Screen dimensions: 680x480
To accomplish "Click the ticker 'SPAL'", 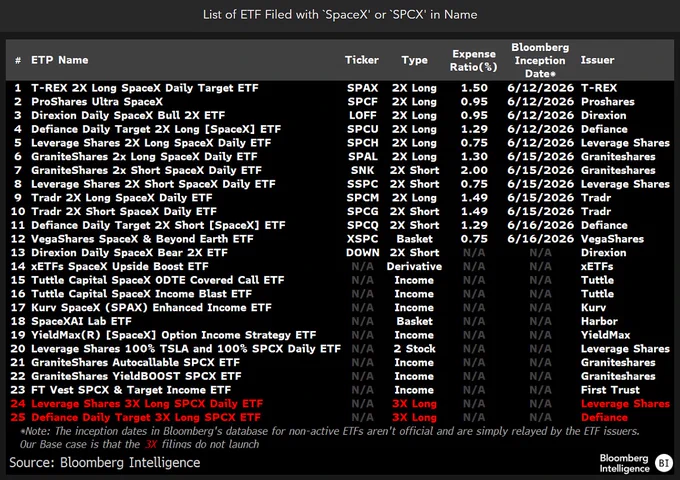I will coord(362,157).
